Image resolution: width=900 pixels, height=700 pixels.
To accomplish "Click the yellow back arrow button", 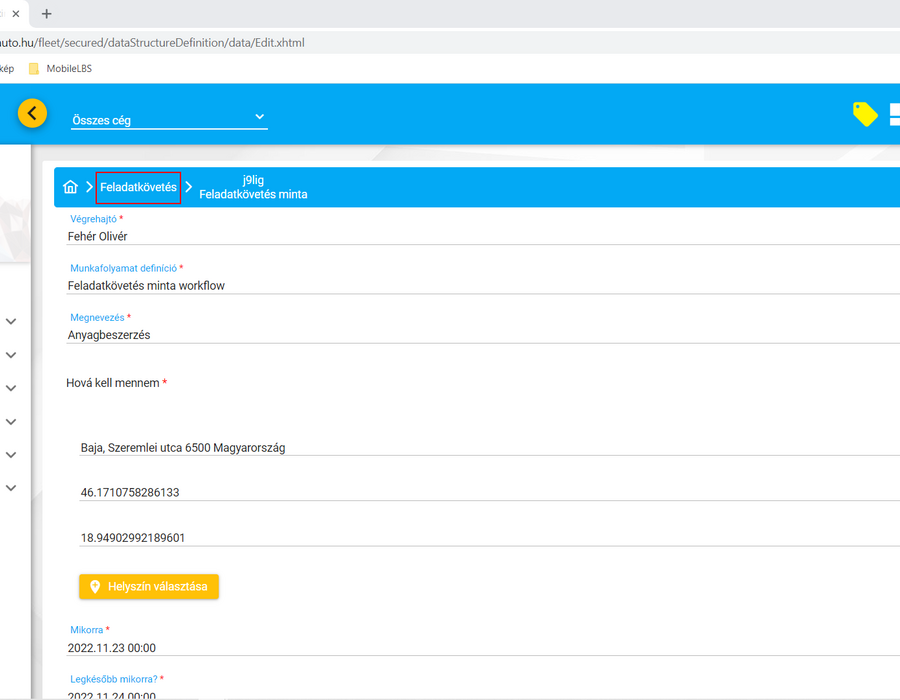I will [32, 113].
